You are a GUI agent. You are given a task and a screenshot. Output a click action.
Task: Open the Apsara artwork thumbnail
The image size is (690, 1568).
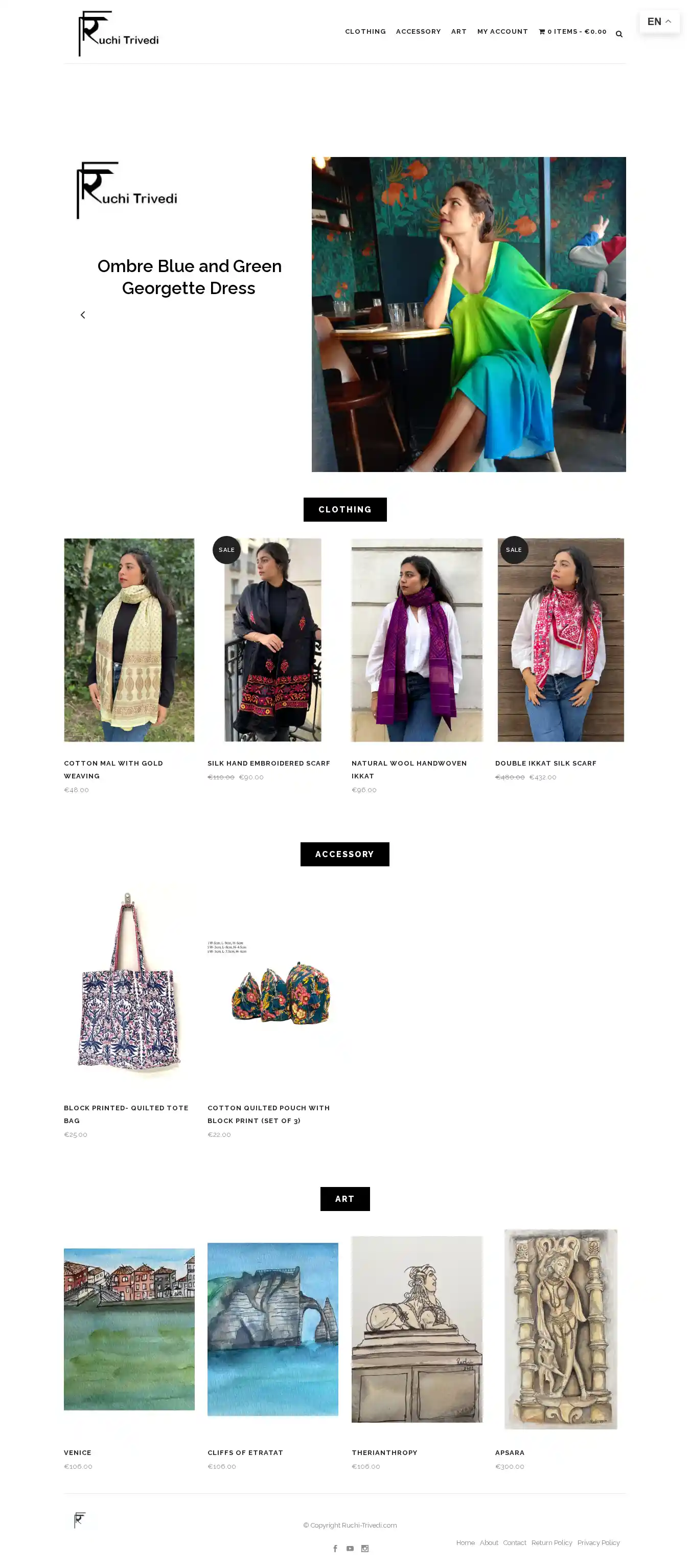coord(560,1329)
